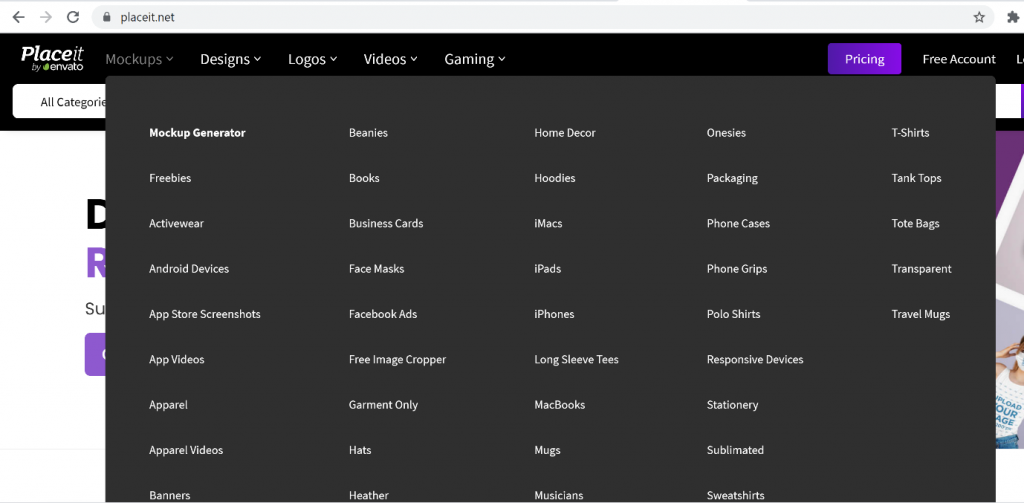Image resolution: width=1024 pixels, height=503 pixels.
Task: Select Home Decor mockups
Action: click(x=565, y=133)
